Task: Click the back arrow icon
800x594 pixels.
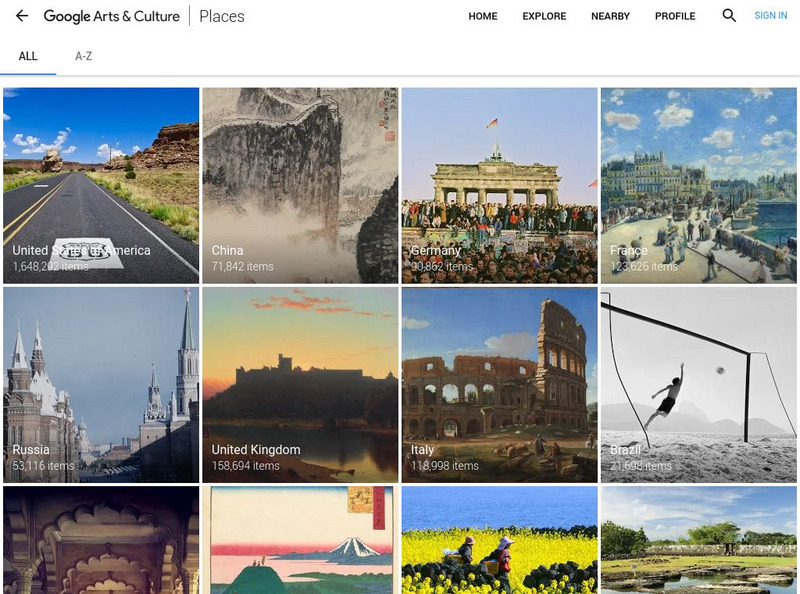Action: point(21,16)
